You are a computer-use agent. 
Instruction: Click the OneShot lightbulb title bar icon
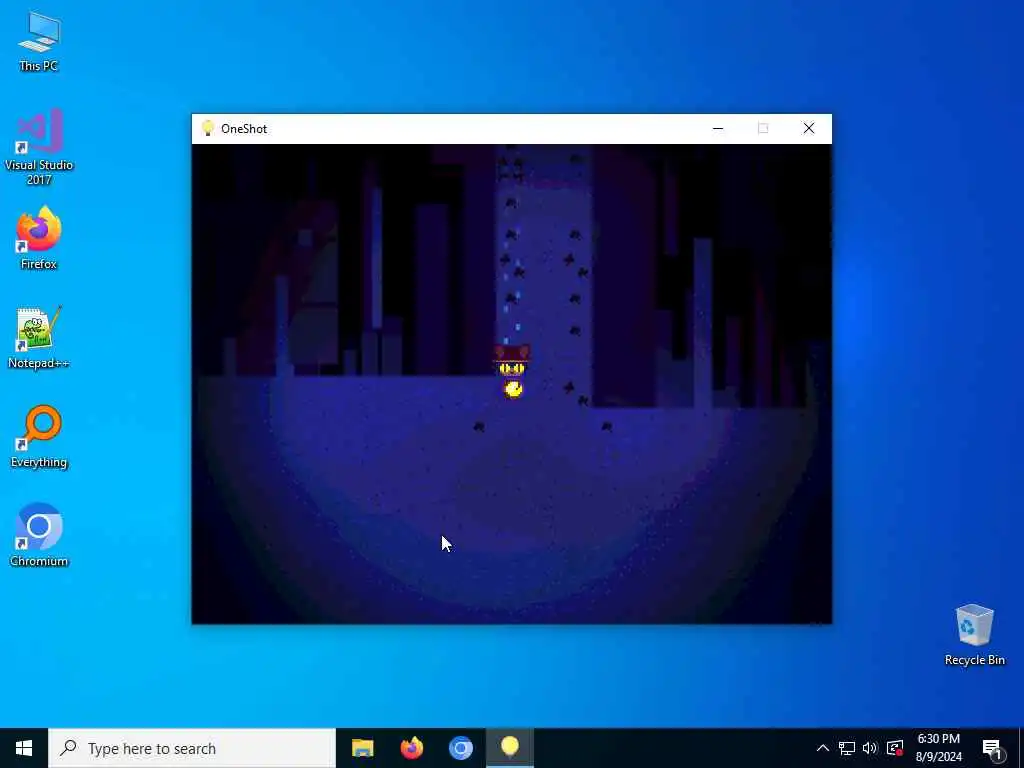pos(208,128)
